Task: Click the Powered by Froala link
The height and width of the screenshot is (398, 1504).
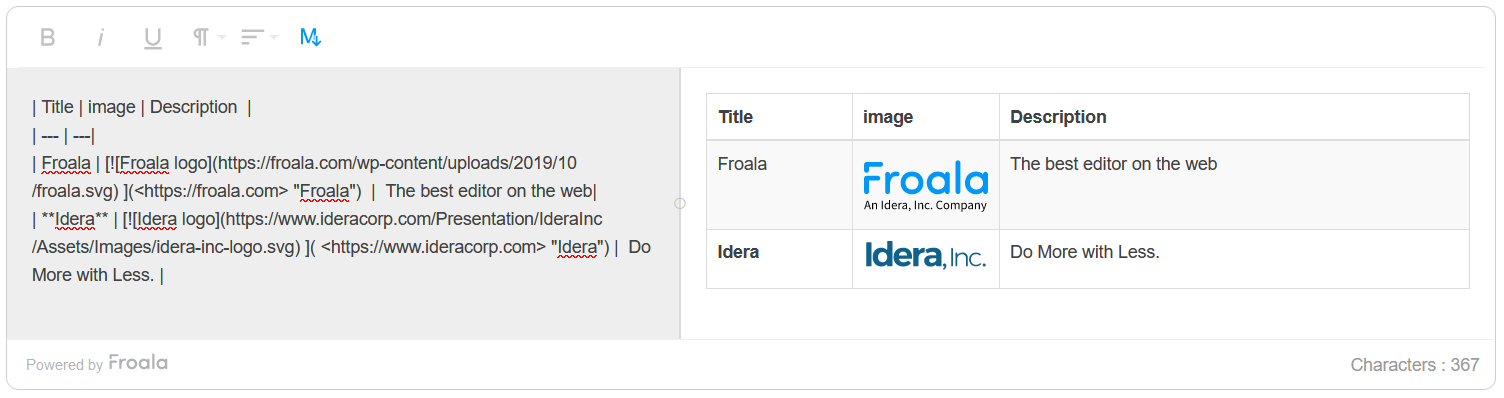Action: [x=97, y=363]
